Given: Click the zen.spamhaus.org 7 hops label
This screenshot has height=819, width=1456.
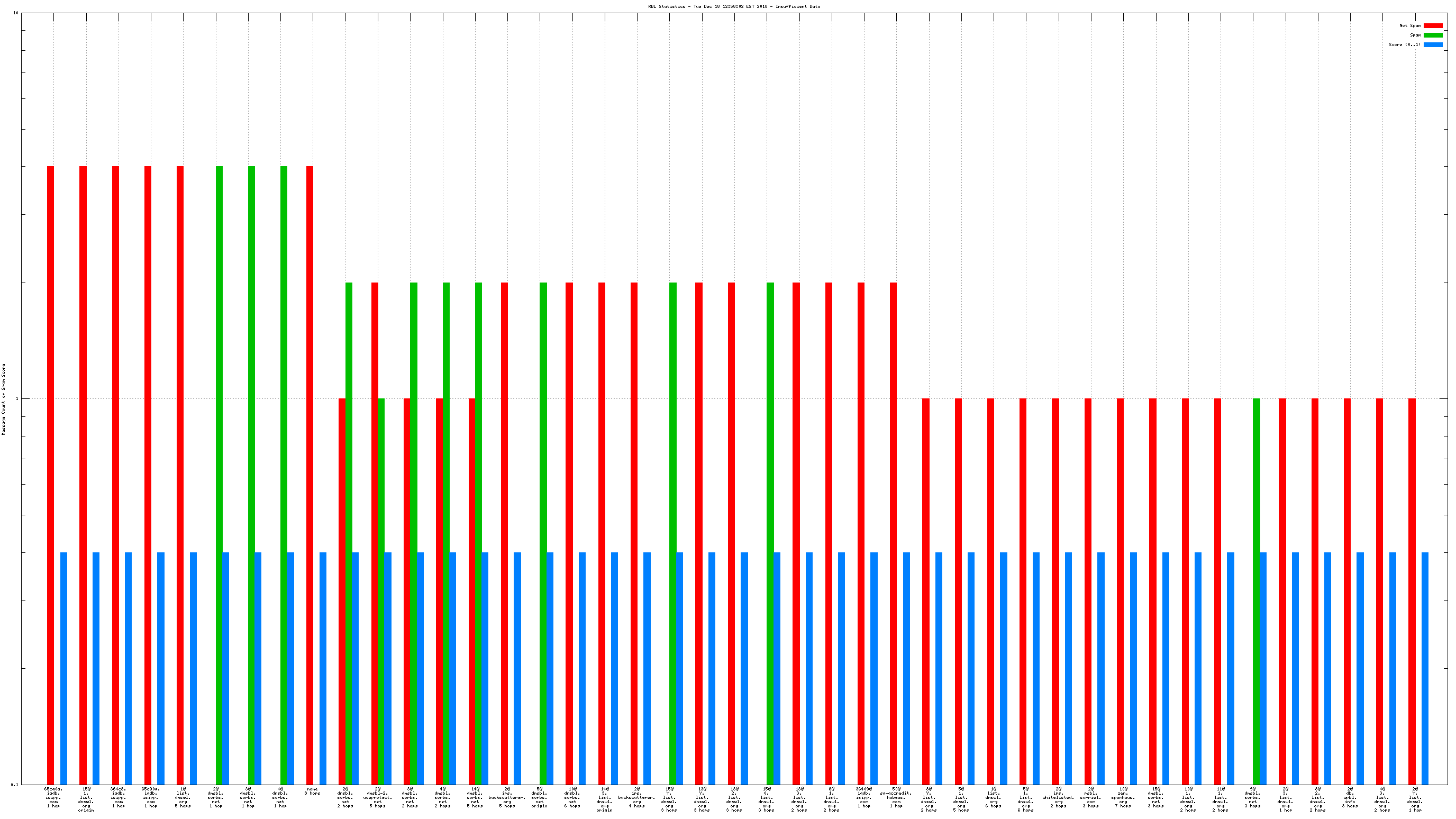Looking at the screenshot, I should coord(1123,797).
